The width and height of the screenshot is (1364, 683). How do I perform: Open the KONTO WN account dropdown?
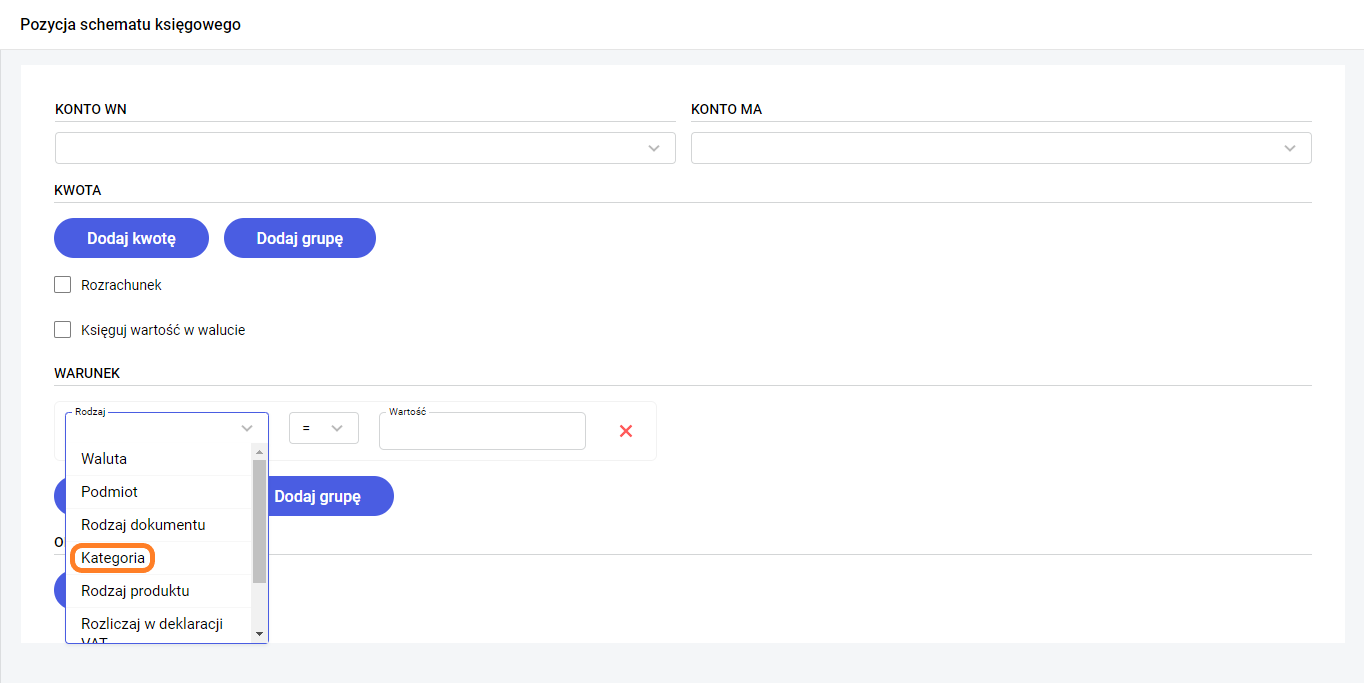pos(365,148)
